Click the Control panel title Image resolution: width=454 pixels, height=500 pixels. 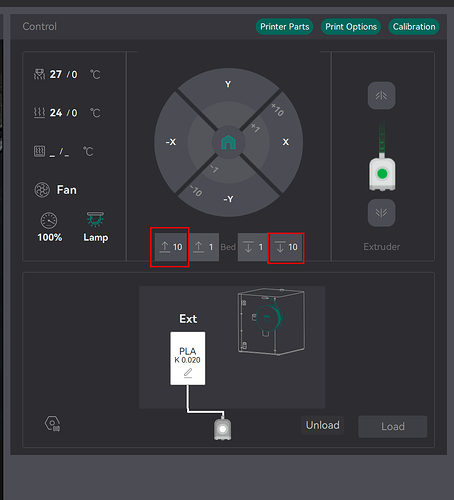(x=40, y=26)
